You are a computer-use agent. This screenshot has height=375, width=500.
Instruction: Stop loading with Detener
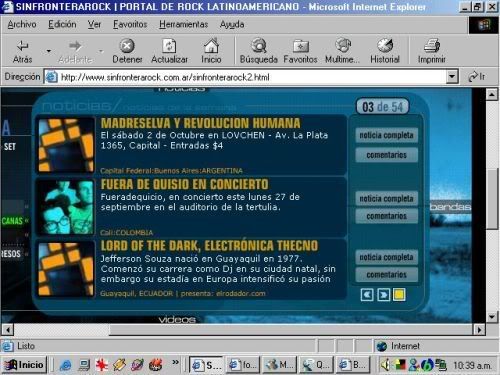point(127,51)
